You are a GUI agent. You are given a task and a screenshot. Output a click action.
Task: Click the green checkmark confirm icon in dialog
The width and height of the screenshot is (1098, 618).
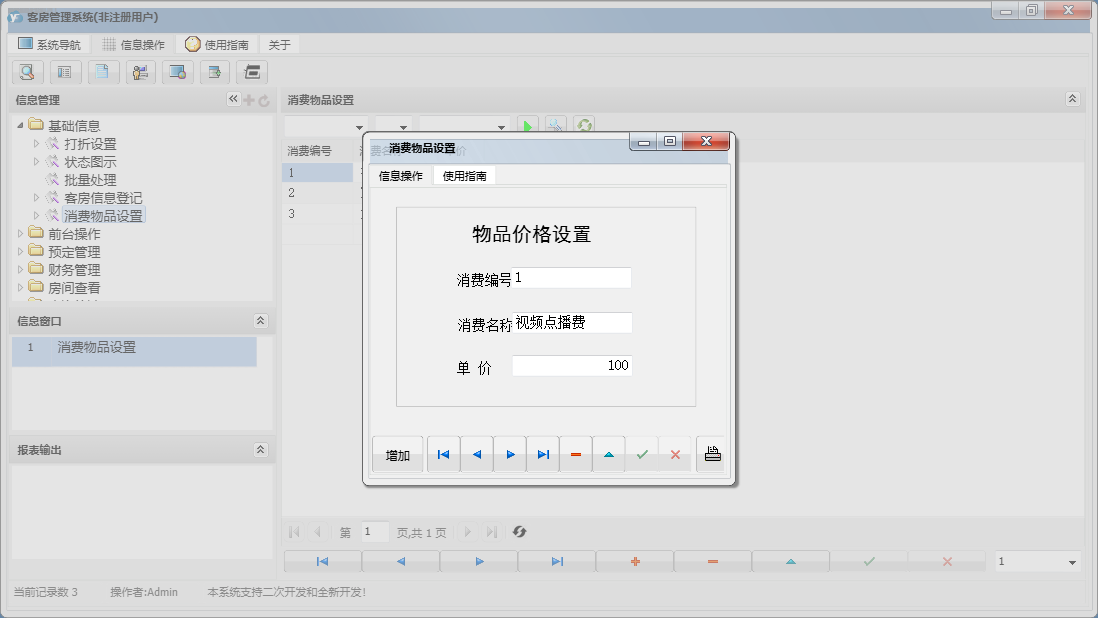(x=643, y=453)
